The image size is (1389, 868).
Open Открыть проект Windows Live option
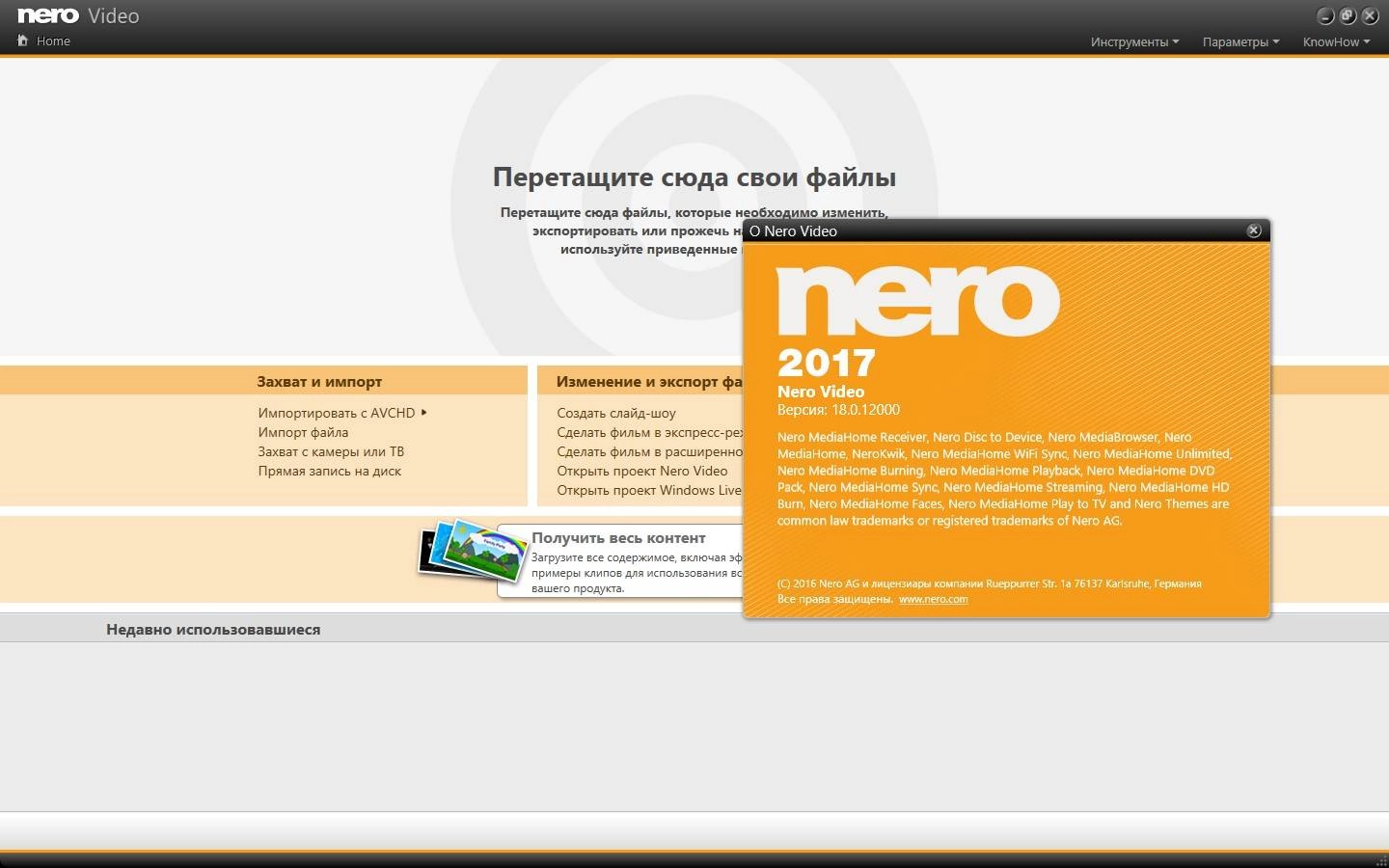649,490
